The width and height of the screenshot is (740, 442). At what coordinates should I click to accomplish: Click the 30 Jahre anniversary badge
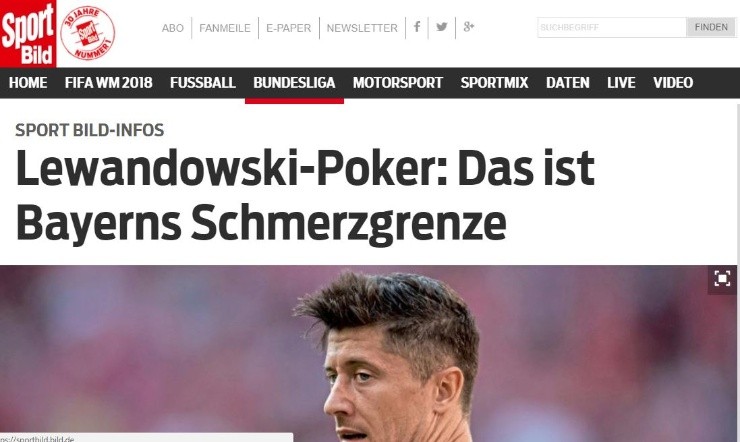click(88, 33)
